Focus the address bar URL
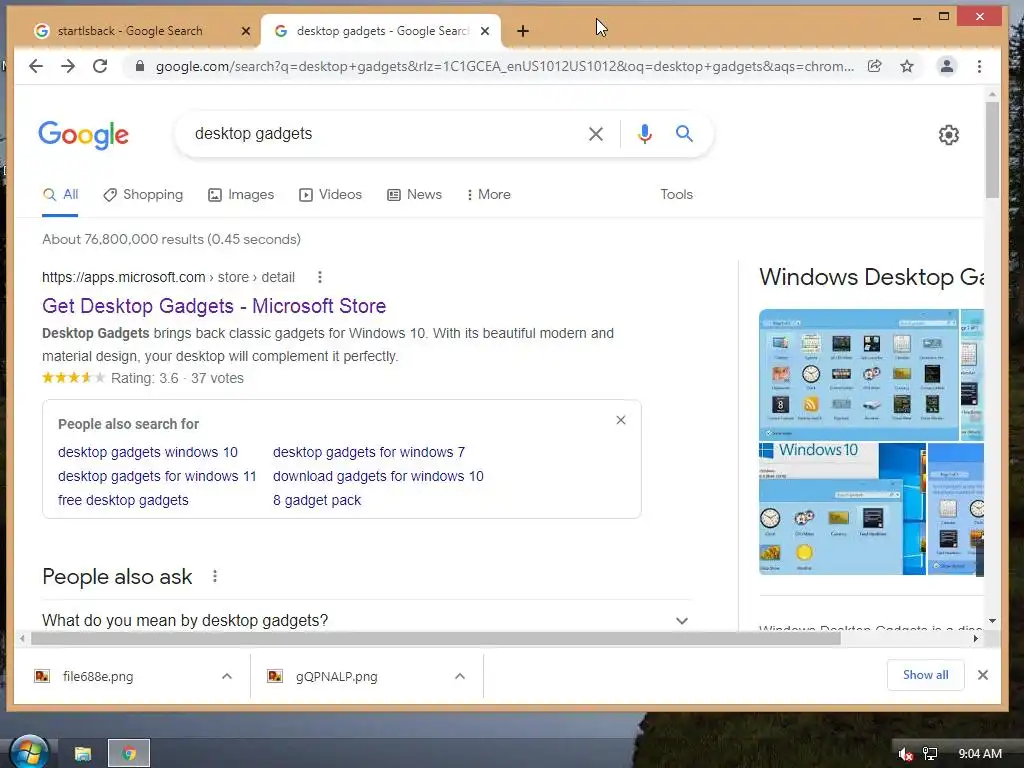 (504, 66)
